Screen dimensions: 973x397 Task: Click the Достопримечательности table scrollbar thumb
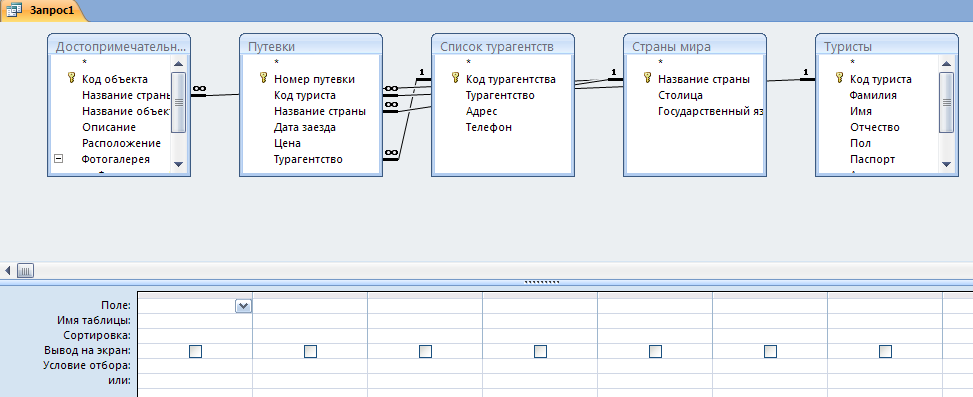click(x=178, y=102)
